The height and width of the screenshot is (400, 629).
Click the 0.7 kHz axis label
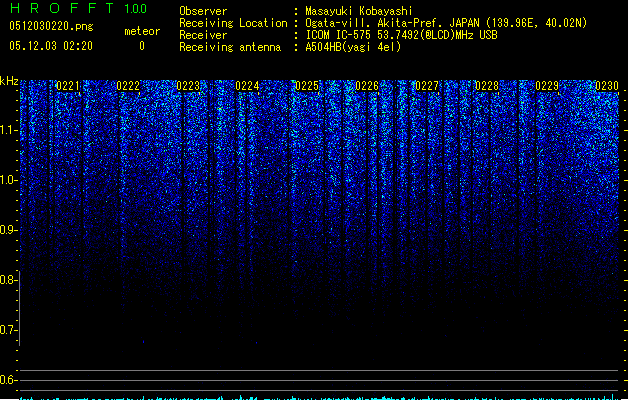pyautogui.click(x=8, y=330)
